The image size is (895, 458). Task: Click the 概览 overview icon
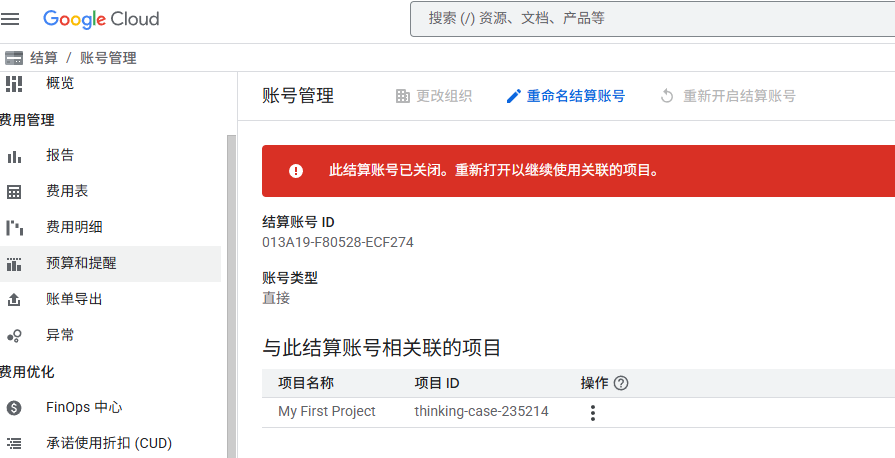[14, 83]
